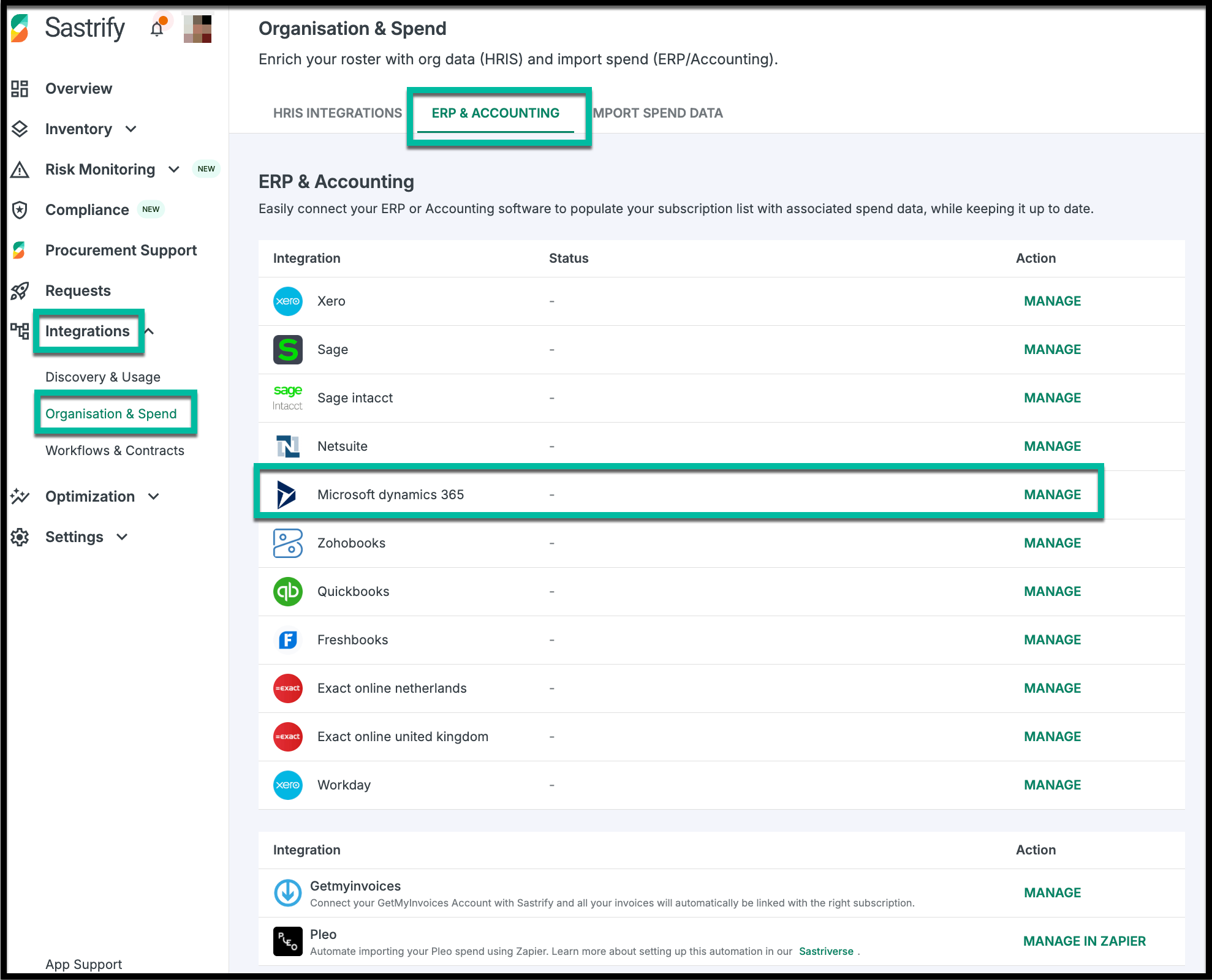Open the user avatar menu
Viewport: 1212px width, 980px height.
click(197, 29)
